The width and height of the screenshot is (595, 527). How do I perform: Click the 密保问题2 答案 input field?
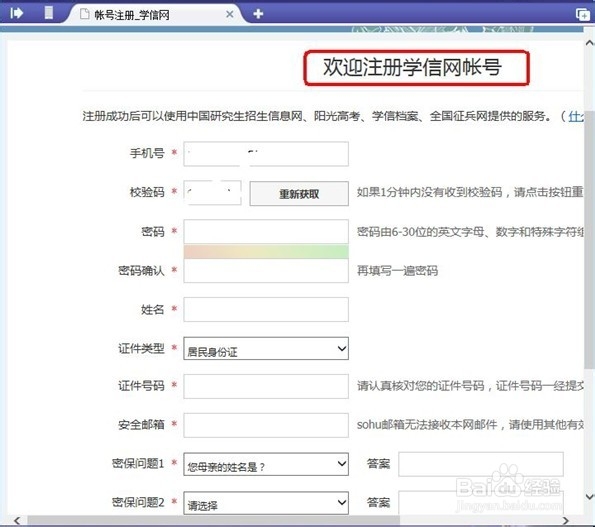click(481, 503)
